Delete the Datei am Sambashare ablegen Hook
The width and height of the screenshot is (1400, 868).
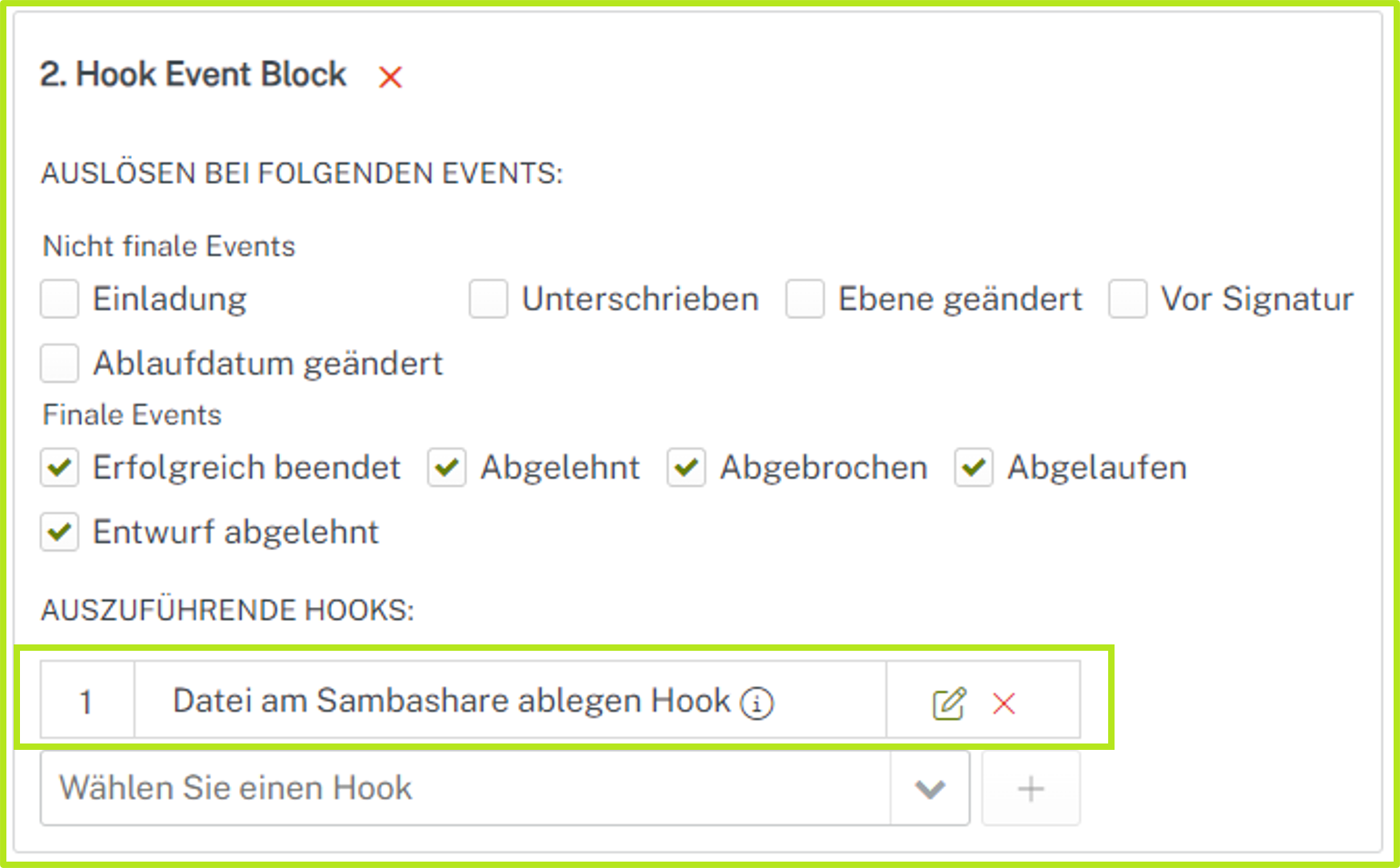[x=1004, y=703]
